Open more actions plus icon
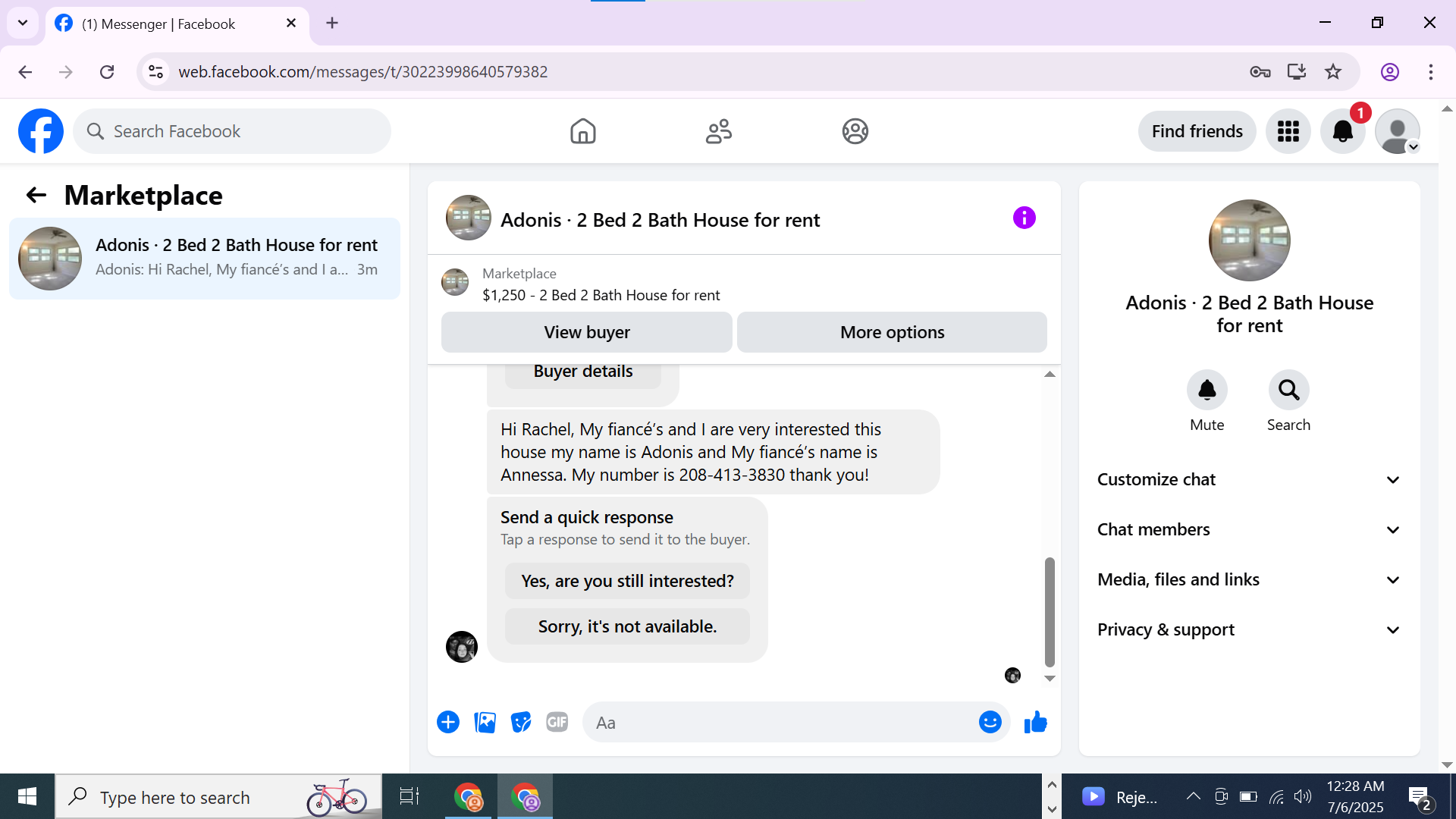The image size is (1456, 819). coord(448,723)
